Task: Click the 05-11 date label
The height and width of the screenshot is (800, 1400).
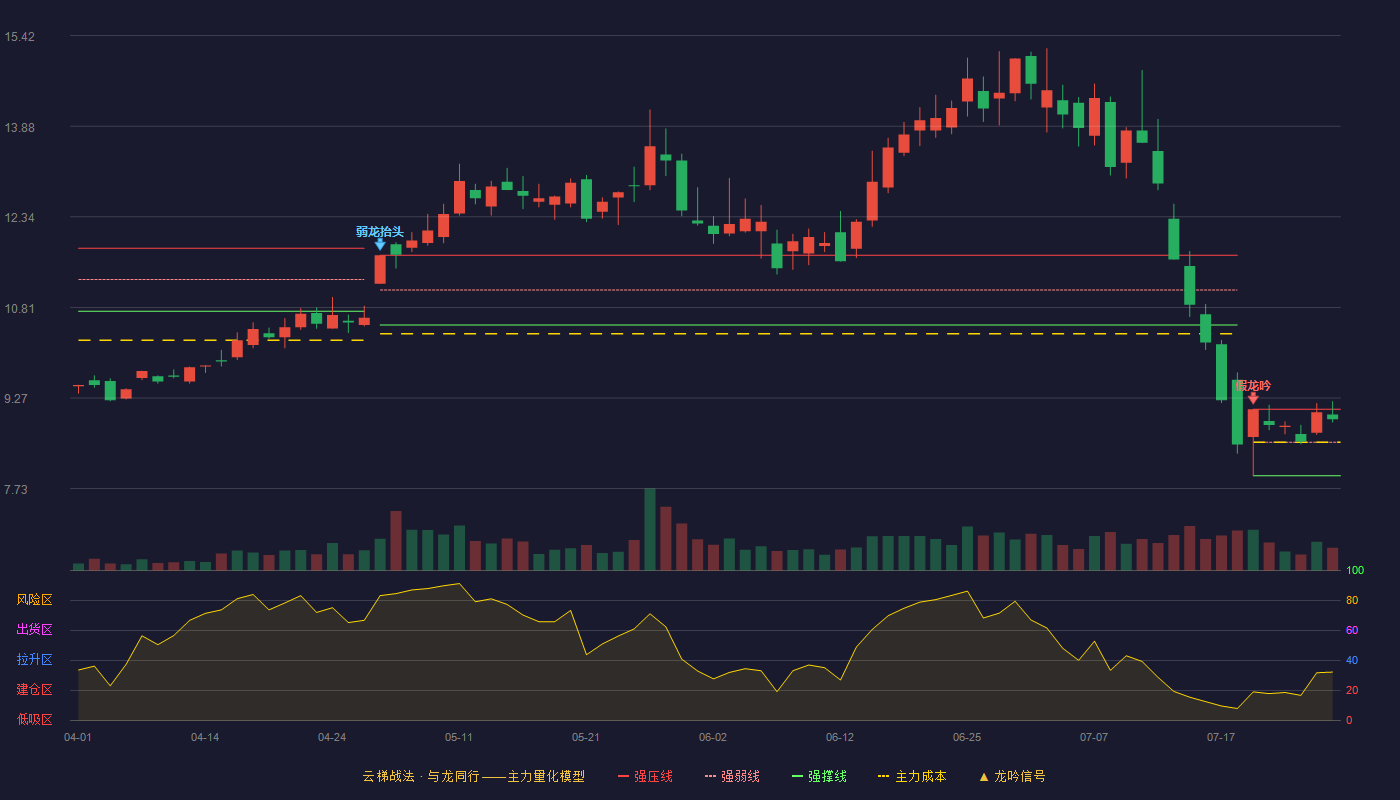Action: (x=459, y=737)
